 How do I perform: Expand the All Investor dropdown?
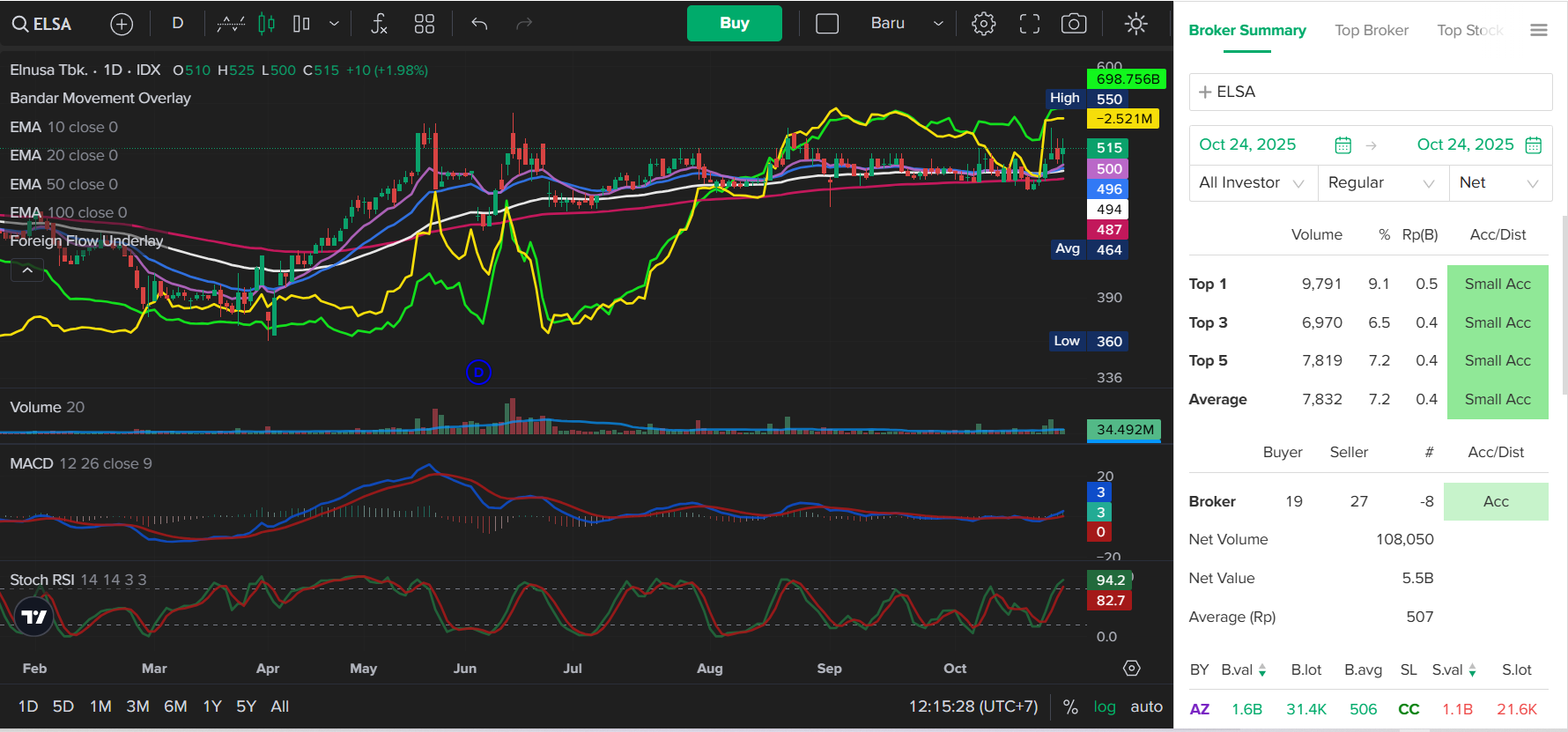click(1252, 182)
